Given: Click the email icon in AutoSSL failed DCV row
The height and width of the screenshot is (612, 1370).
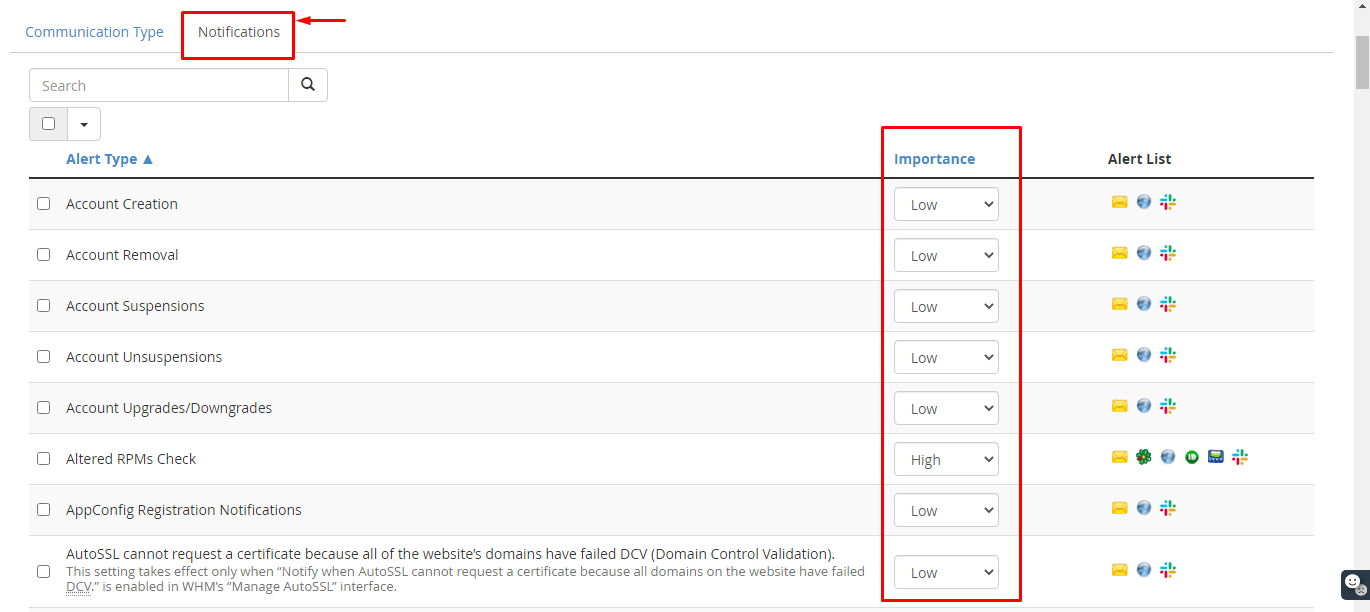Looking at the screenshot, I should [x=1119, y=570].
